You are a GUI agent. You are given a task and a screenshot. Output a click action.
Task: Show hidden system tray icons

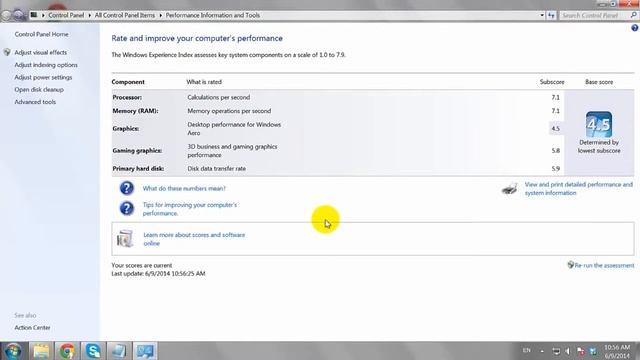tap(542, 351)
